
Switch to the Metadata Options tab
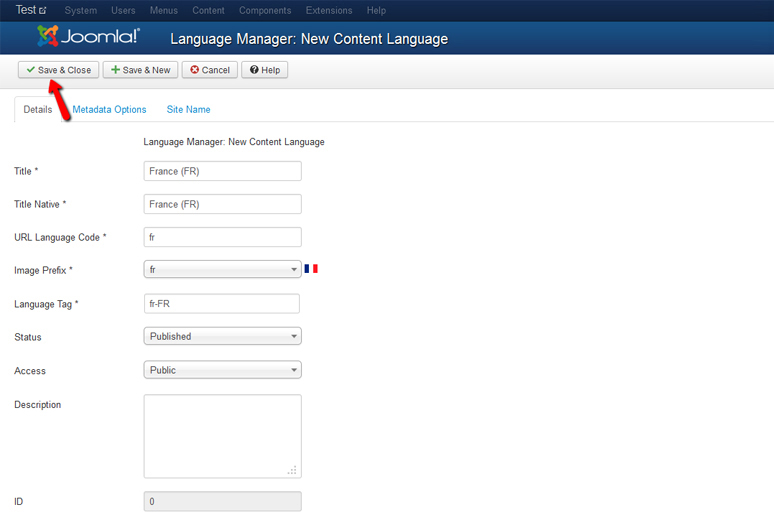click(x=109, y=109)
